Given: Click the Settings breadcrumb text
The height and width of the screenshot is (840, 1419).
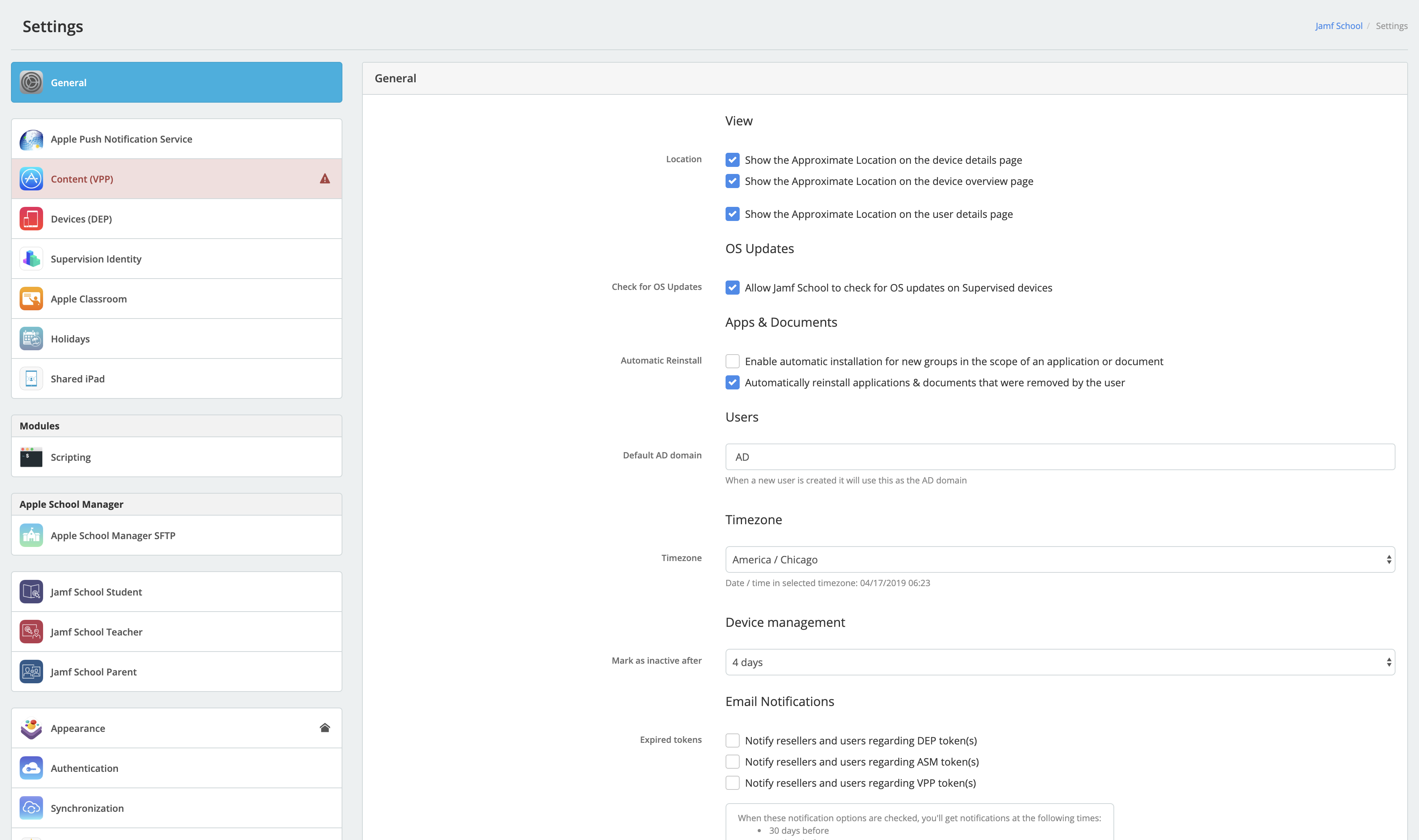Looking at the screenshot, I should click(1391, 26).
